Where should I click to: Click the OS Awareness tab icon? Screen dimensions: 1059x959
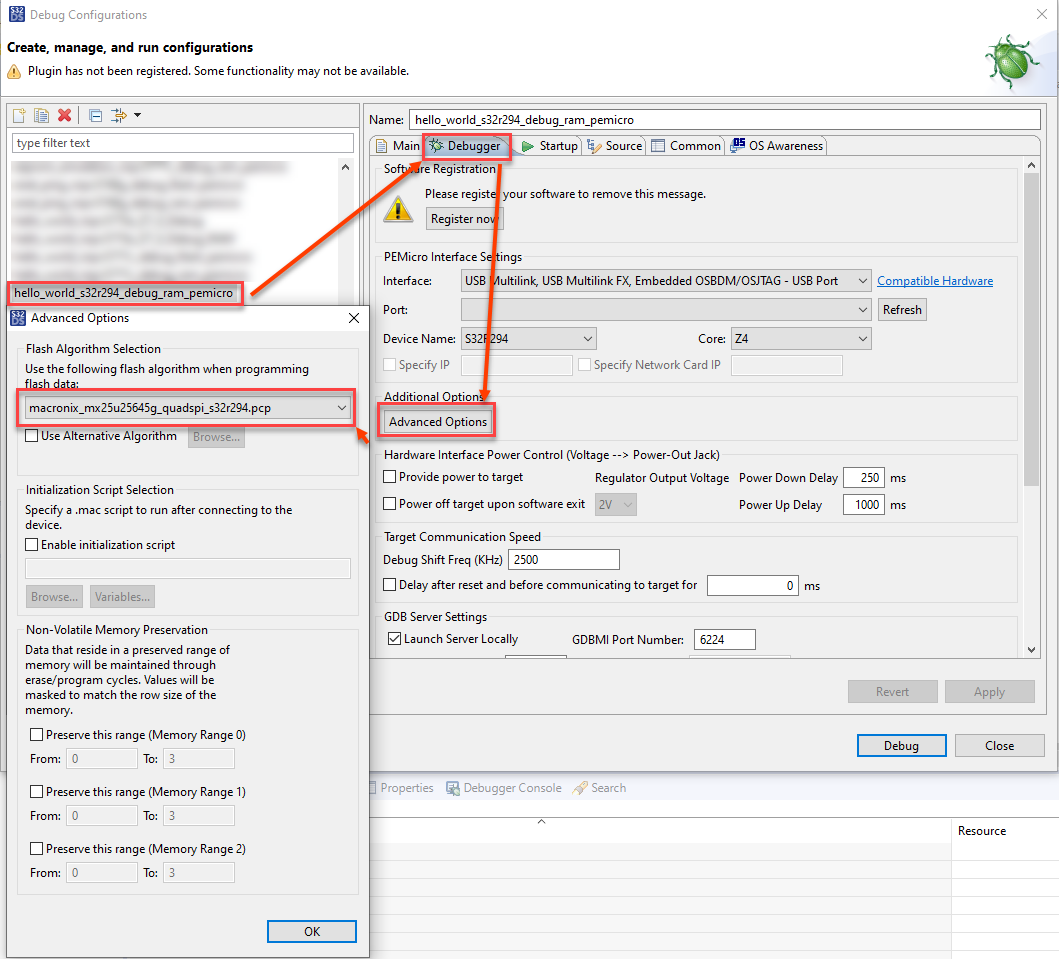pyautogui.click(x=738, y=145)
